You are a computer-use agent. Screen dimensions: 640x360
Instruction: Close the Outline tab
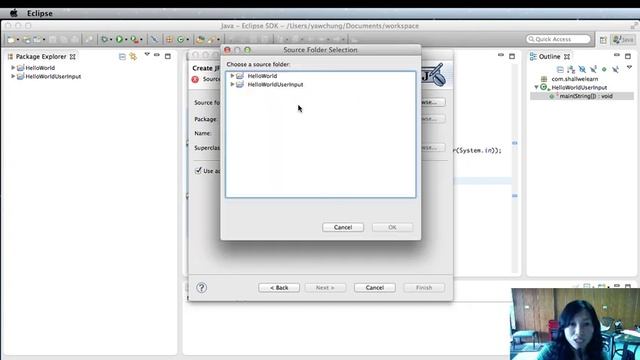[x=567, y=57]
